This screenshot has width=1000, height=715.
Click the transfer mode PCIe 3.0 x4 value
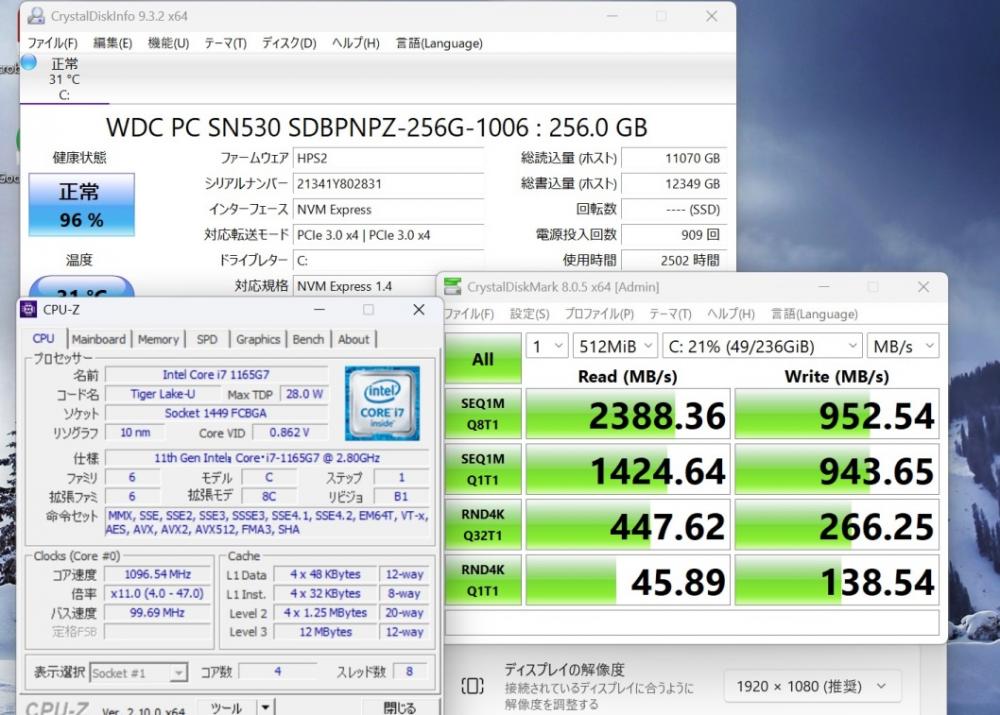(x=388, y=235)
